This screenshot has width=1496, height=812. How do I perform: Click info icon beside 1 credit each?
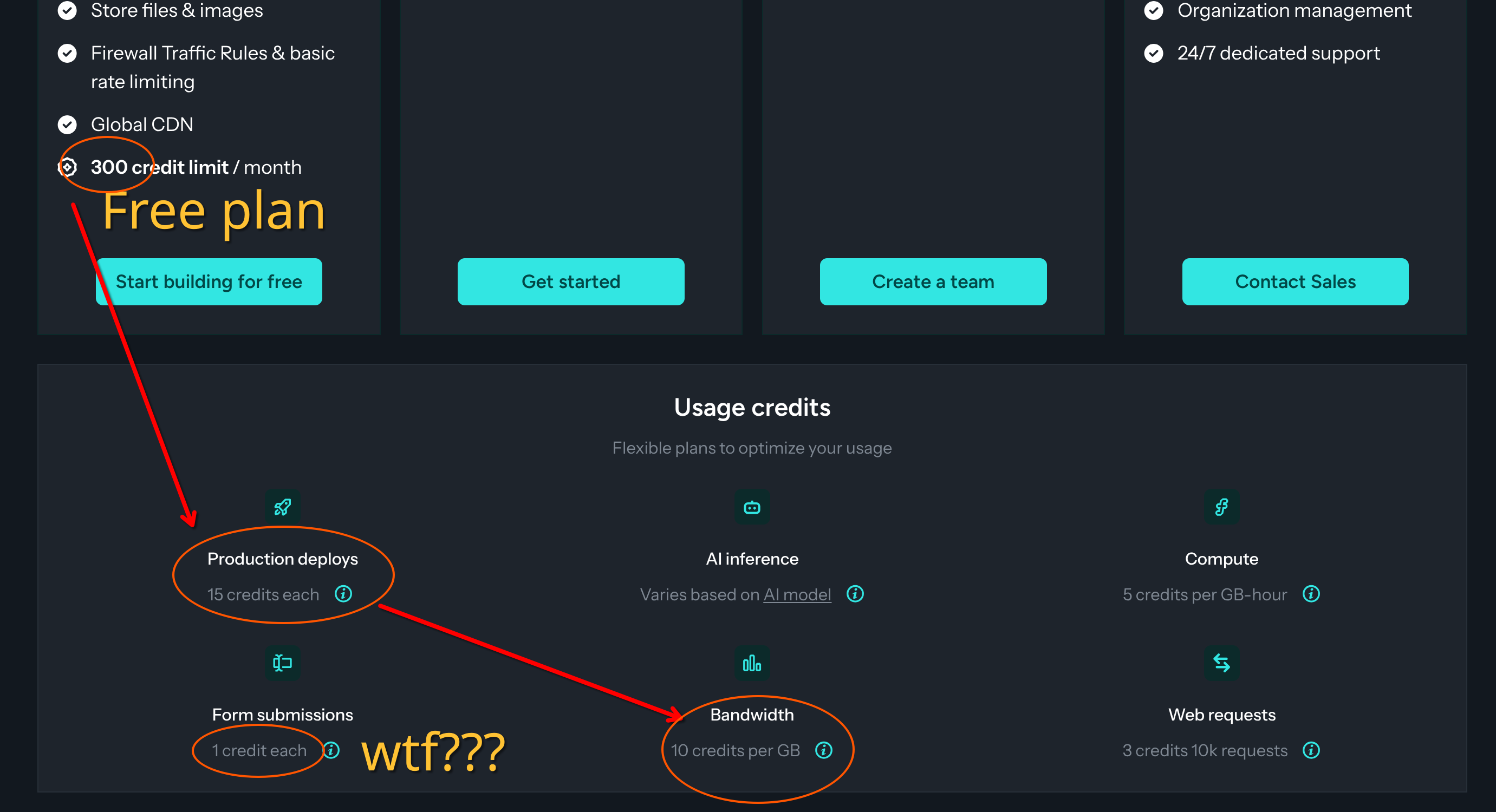point(331,750)
